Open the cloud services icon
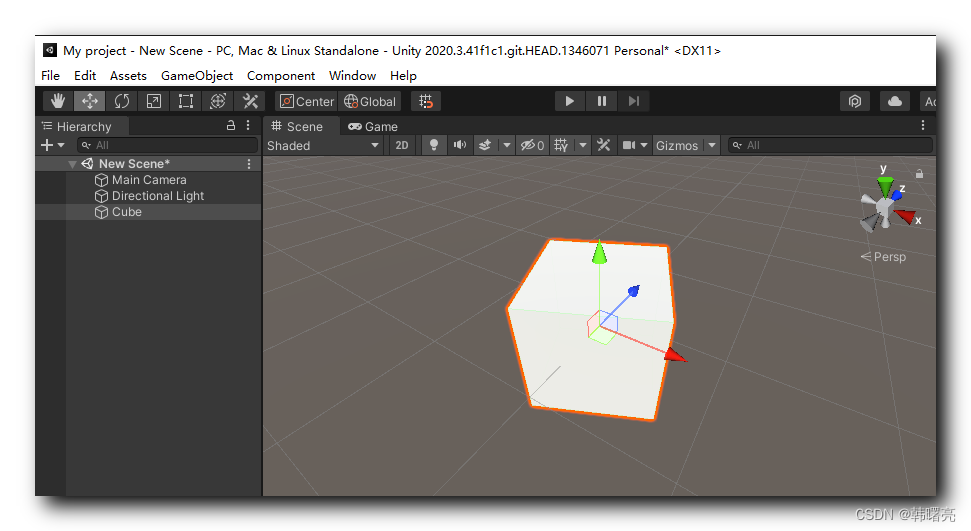This screenshot has height=531, width=971. (894, 101)
